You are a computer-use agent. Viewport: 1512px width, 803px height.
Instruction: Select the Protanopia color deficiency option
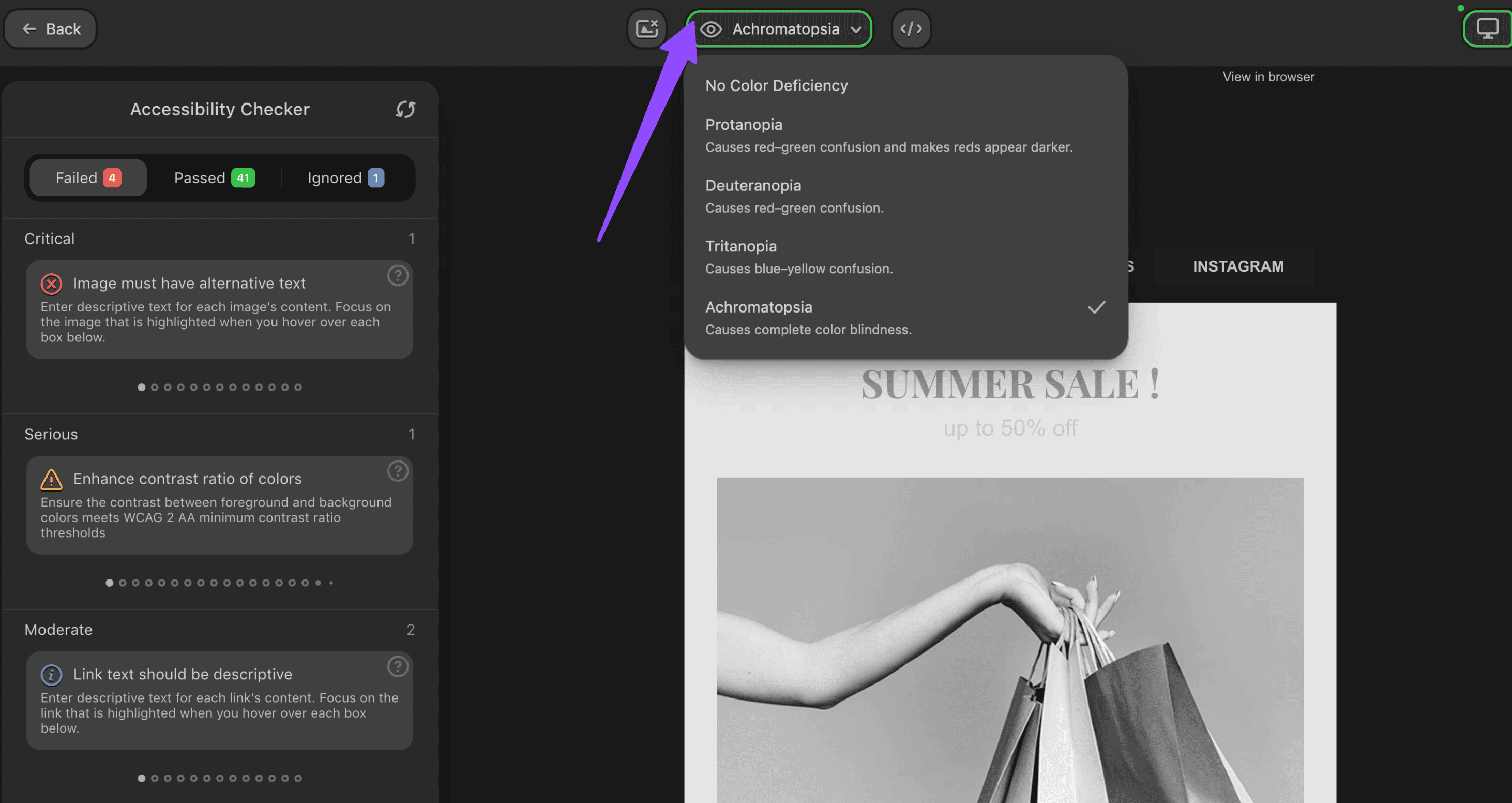[744, 124]
